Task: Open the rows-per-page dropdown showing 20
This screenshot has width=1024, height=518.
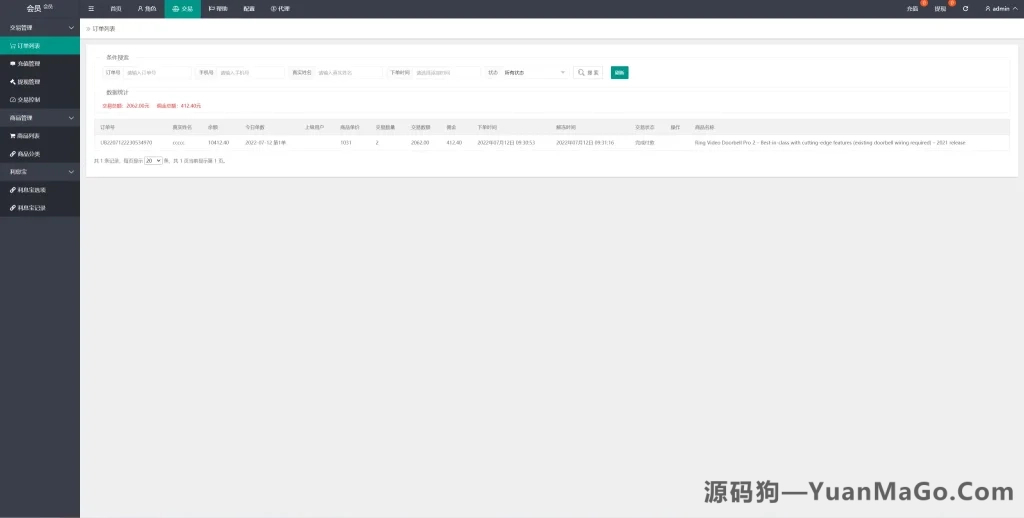Action: [153, 161]
